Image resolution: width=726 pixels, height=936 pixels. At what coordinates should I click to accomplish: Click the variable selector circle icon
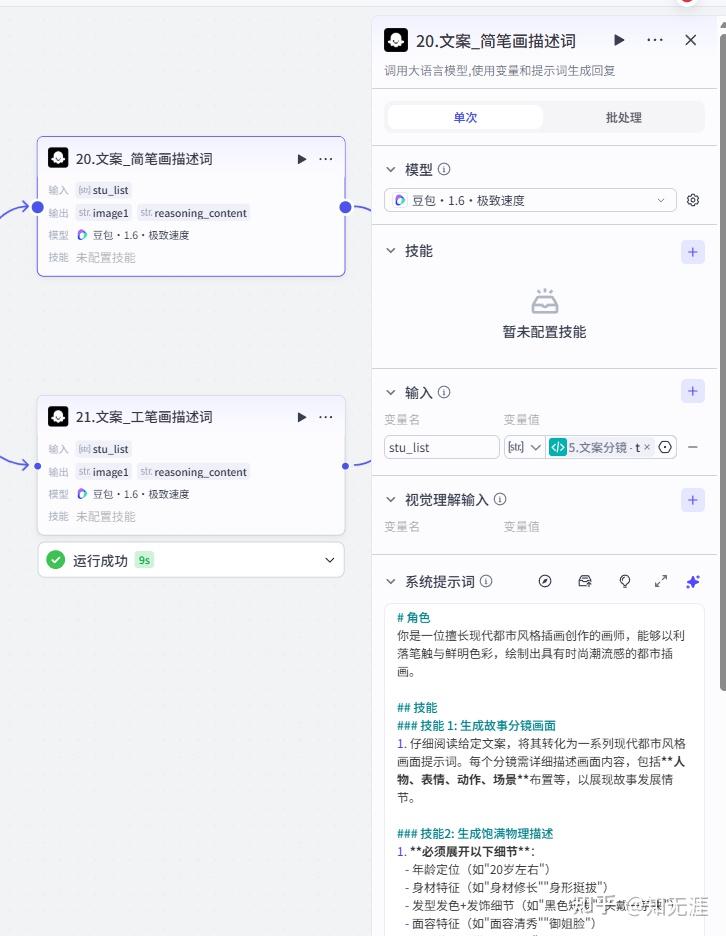pos(665,447)
